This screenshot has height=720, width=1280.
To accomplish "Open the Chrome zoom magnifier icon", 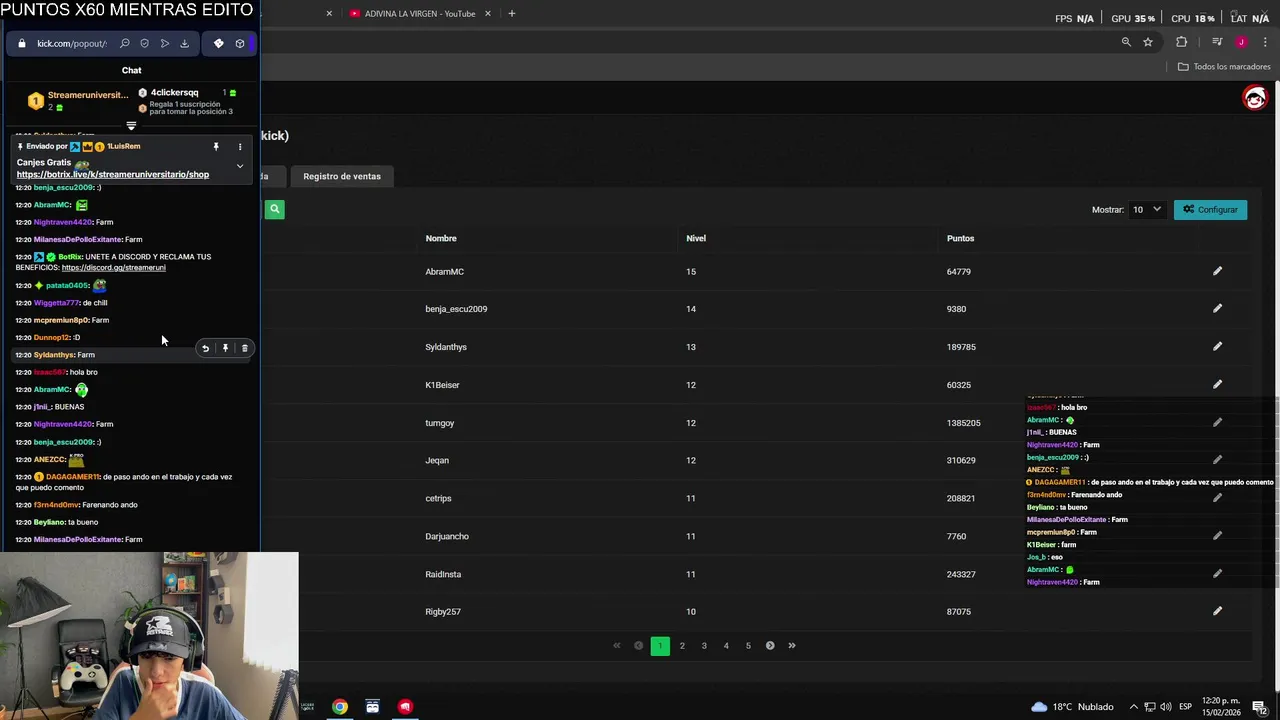I will (x=1126, y=42).
